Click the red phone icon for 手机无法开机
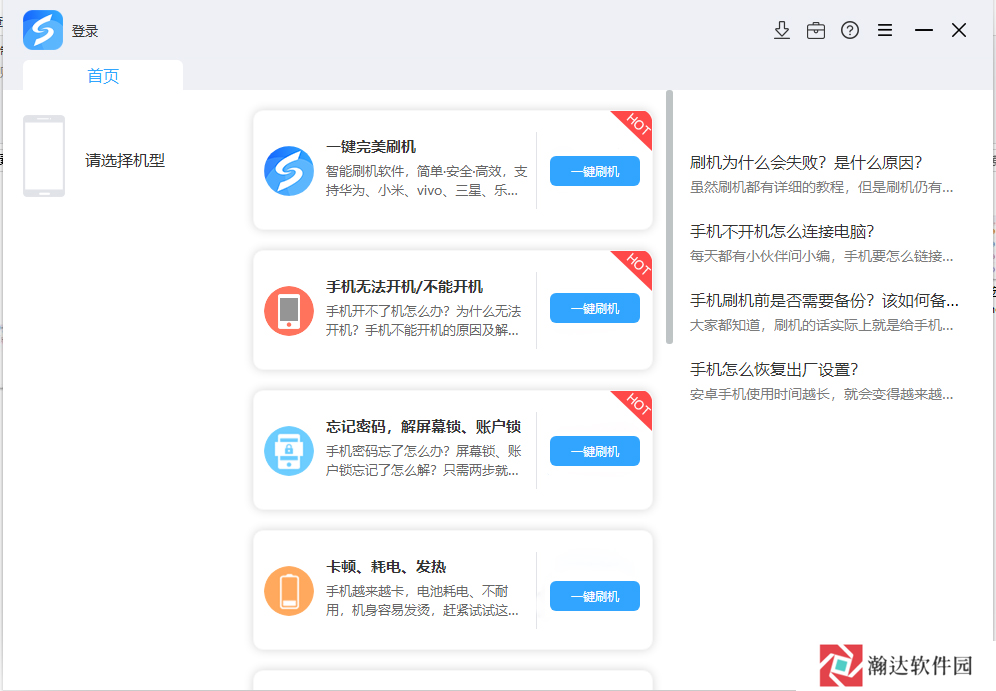This screenshot has width=996, height=691. click(x=289, y=311)
